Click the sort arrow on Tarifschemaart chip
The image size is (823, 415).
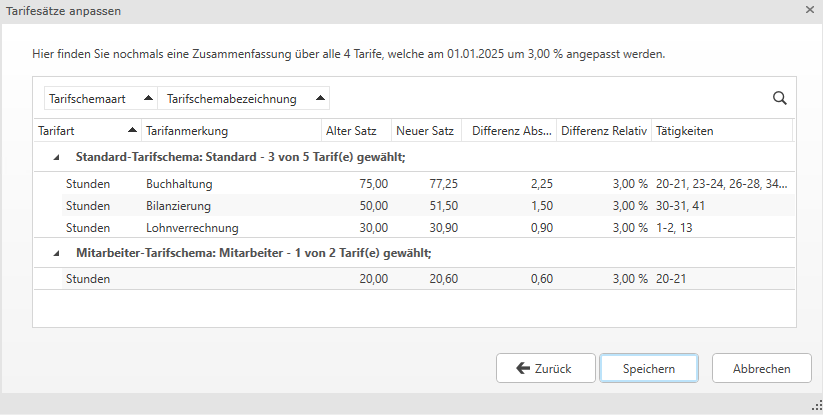tap(148, 98)
